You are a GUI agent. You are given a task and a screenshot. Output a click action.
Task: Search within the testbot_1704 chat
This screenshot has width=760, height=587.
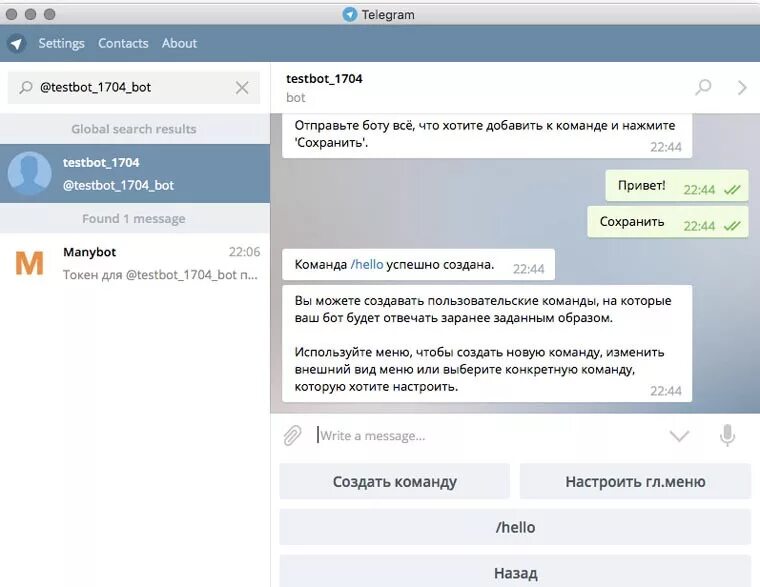[703, 88]
